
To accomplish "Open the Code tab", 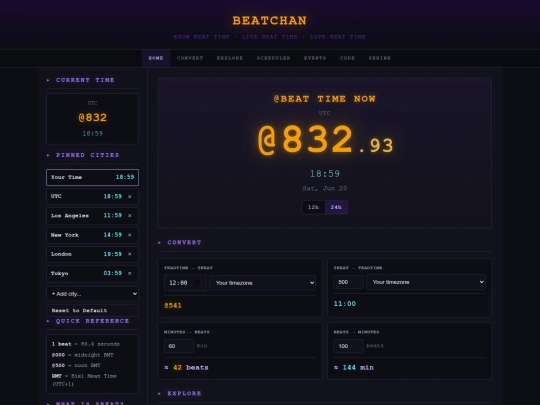I will tap(347, 58).
